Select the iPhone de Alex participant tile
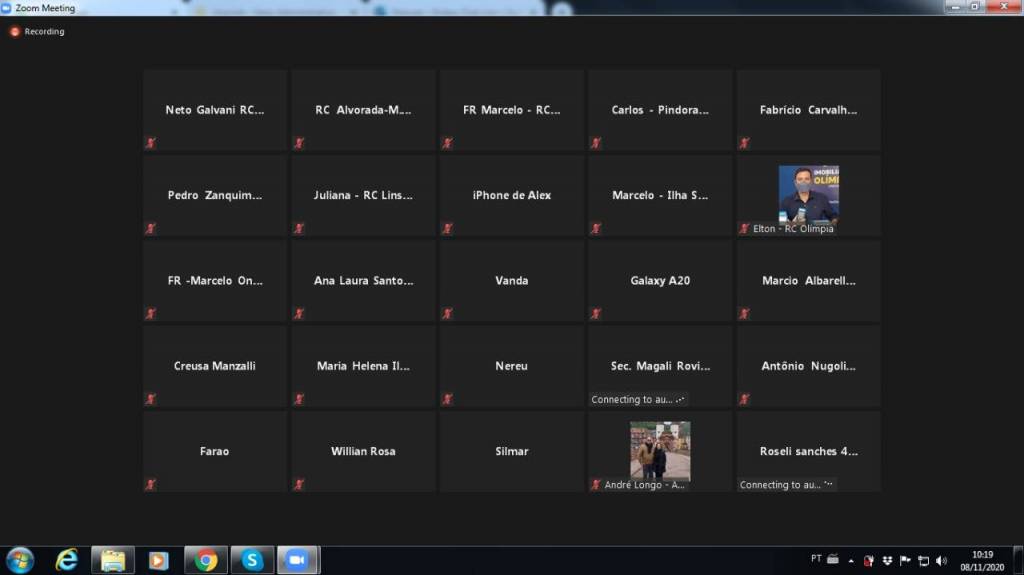 tap(512, 195)
